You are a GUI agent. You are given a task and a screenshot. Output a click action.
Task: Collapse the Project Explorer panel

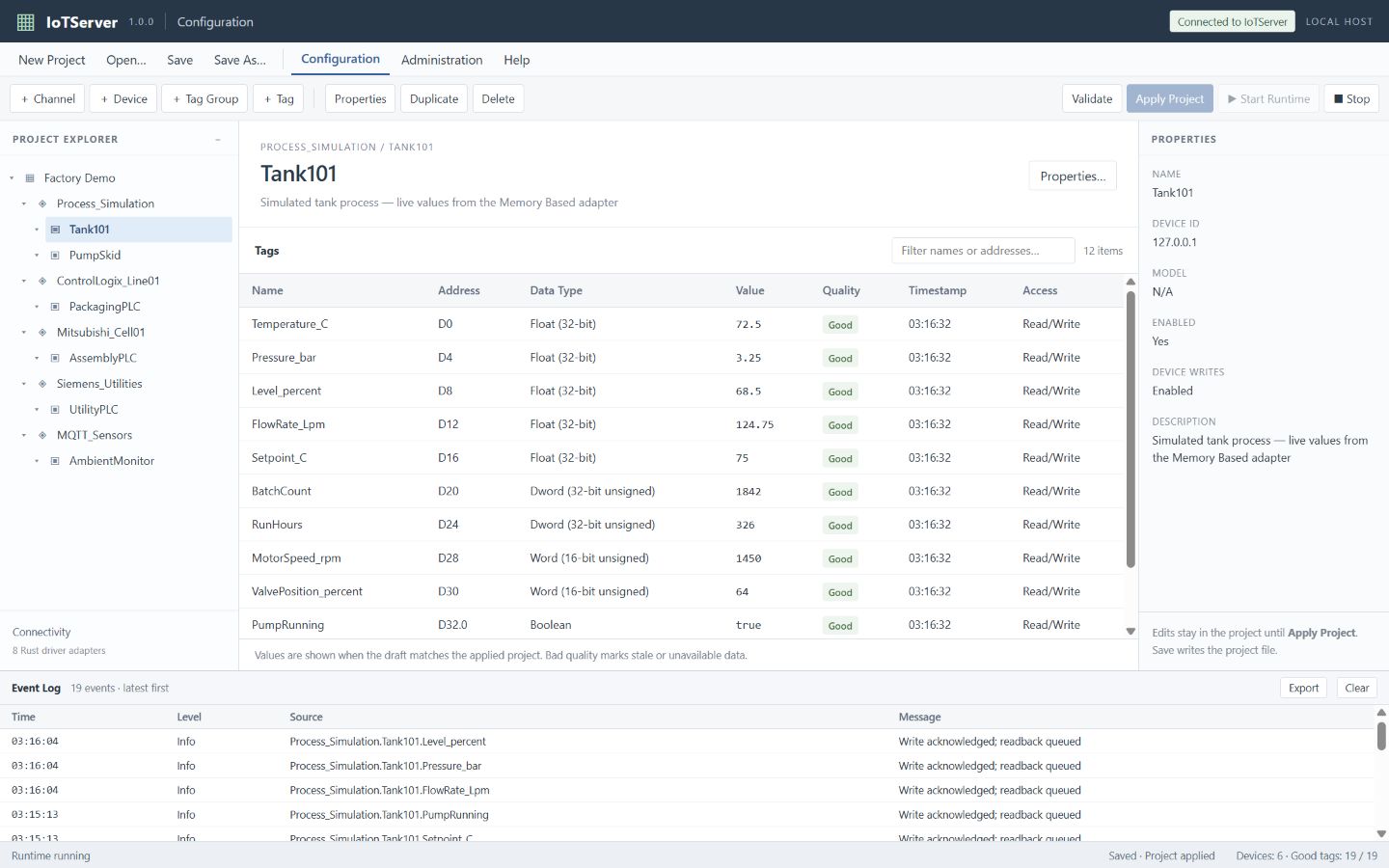218,140
